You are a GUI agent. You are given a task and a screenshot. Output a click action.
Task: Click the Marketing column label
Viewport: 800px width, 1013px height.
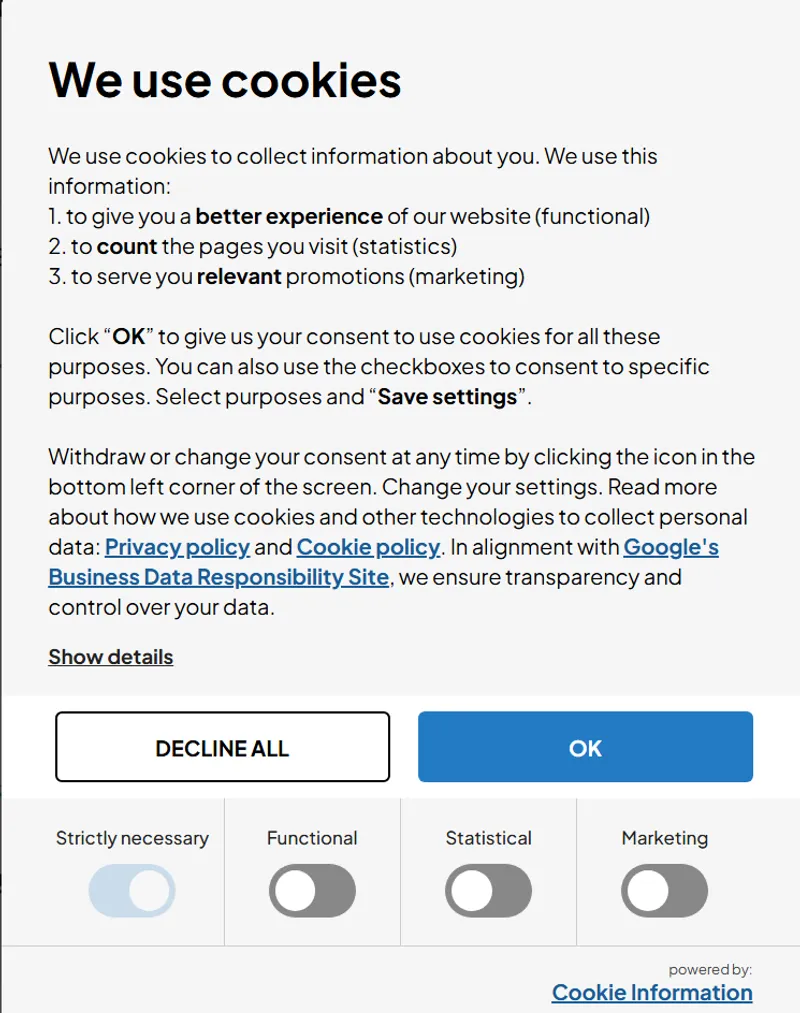664,838
